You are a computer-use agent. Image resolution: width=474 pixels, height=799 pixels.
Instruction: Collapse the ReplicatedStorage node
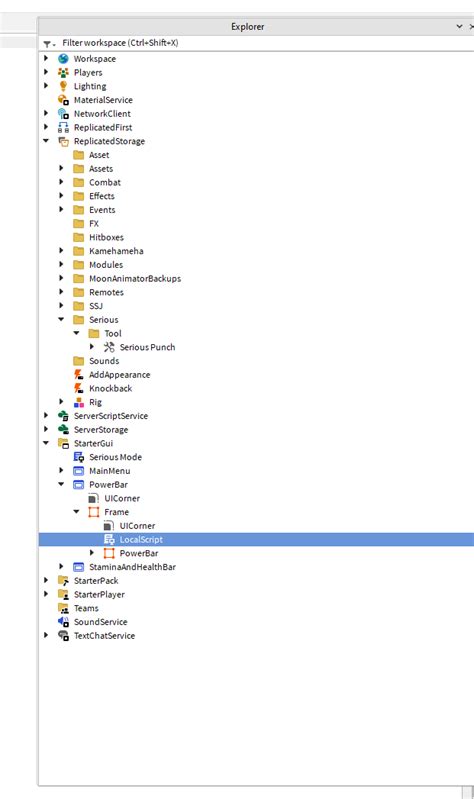[x=46, y=141]
